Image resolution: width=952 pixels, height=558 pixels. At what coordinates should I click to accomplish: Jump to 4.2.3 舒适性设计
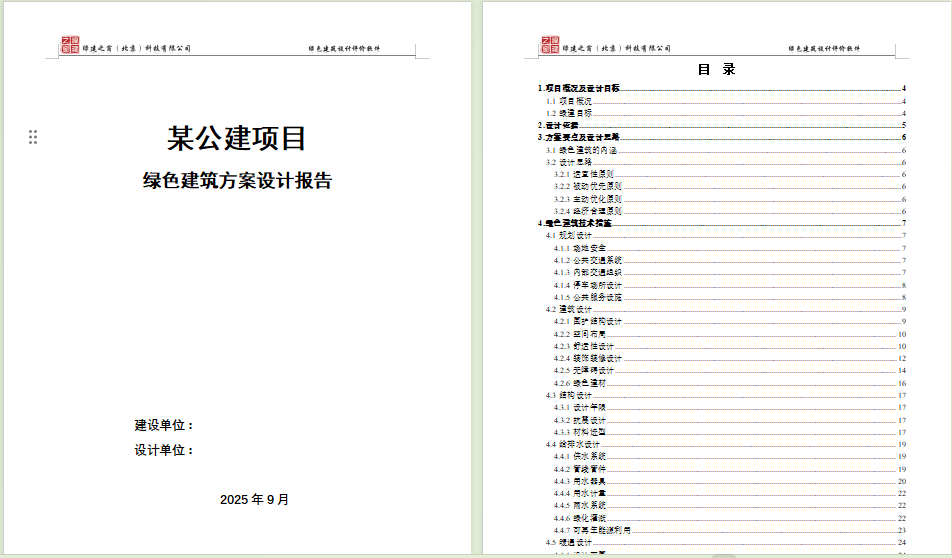(x=730, y=346)
